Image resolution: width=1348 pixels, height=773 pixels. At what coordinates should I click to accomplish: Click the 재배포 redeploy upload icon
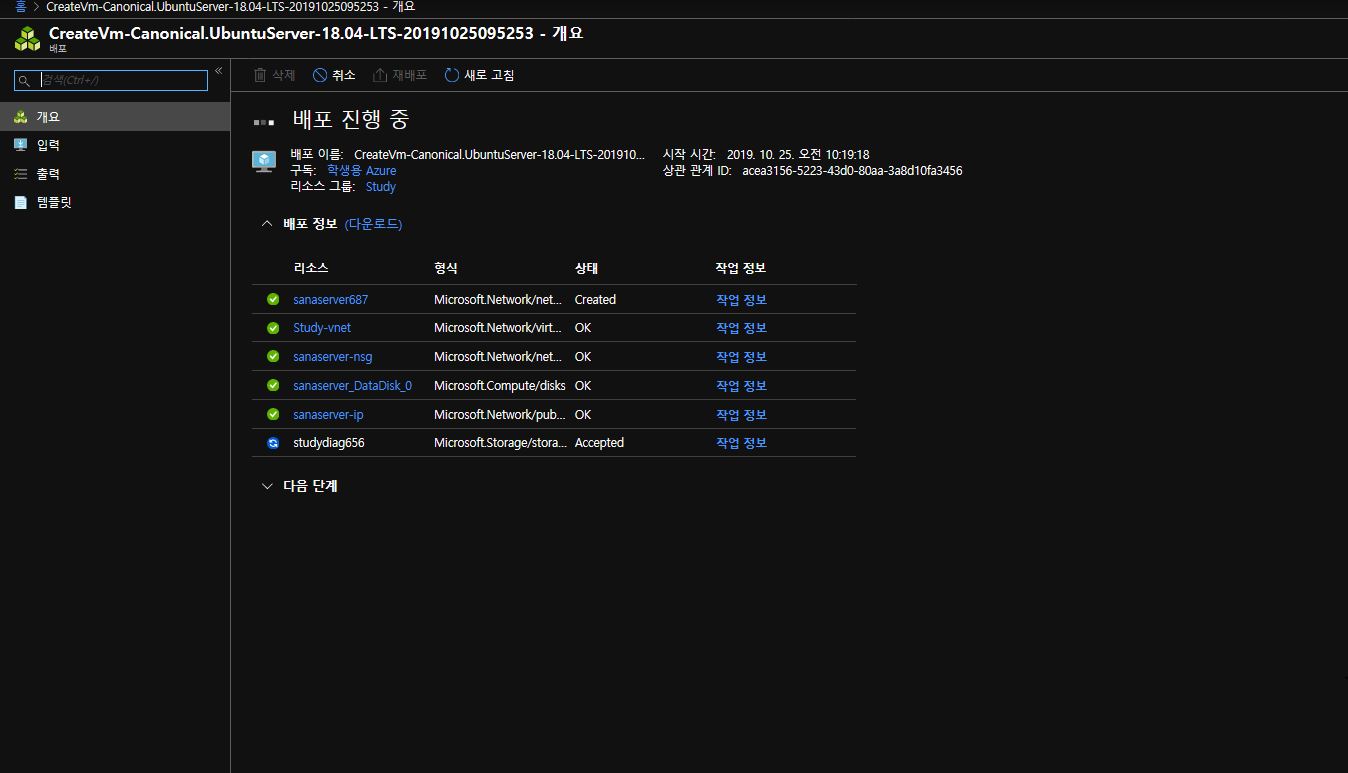point(380,75)
